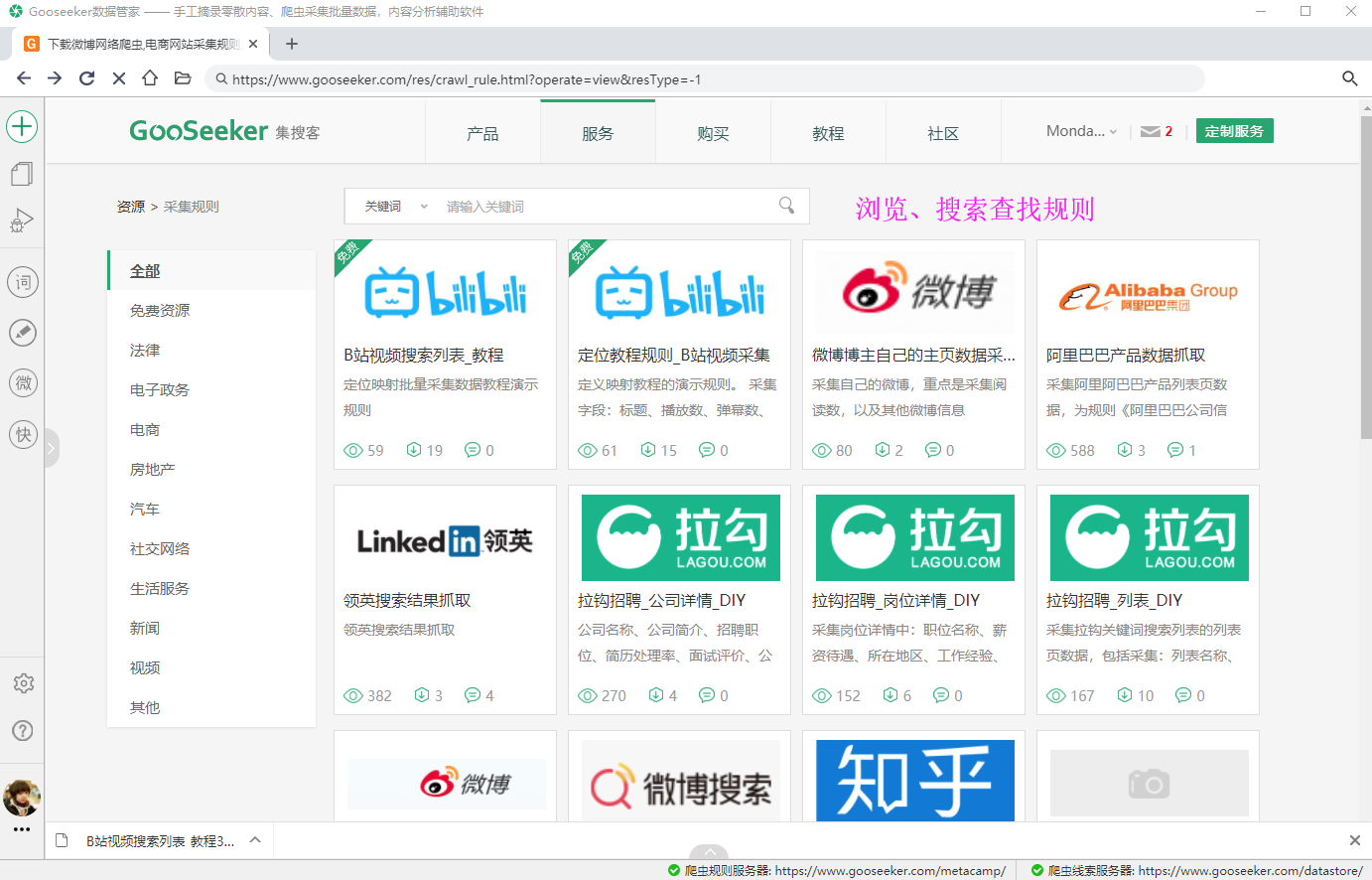Go forward with the forward arrow
This screenshot has width=1372, height=880.
55,78
